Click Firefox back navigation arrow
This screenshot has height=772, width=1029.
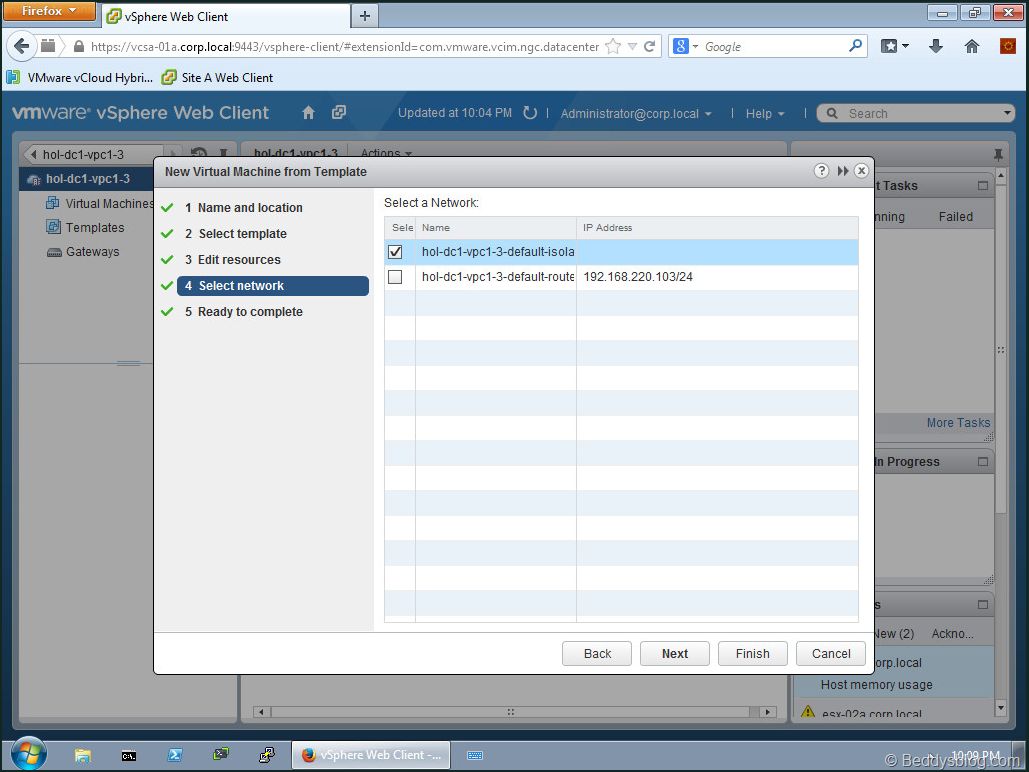21,46
